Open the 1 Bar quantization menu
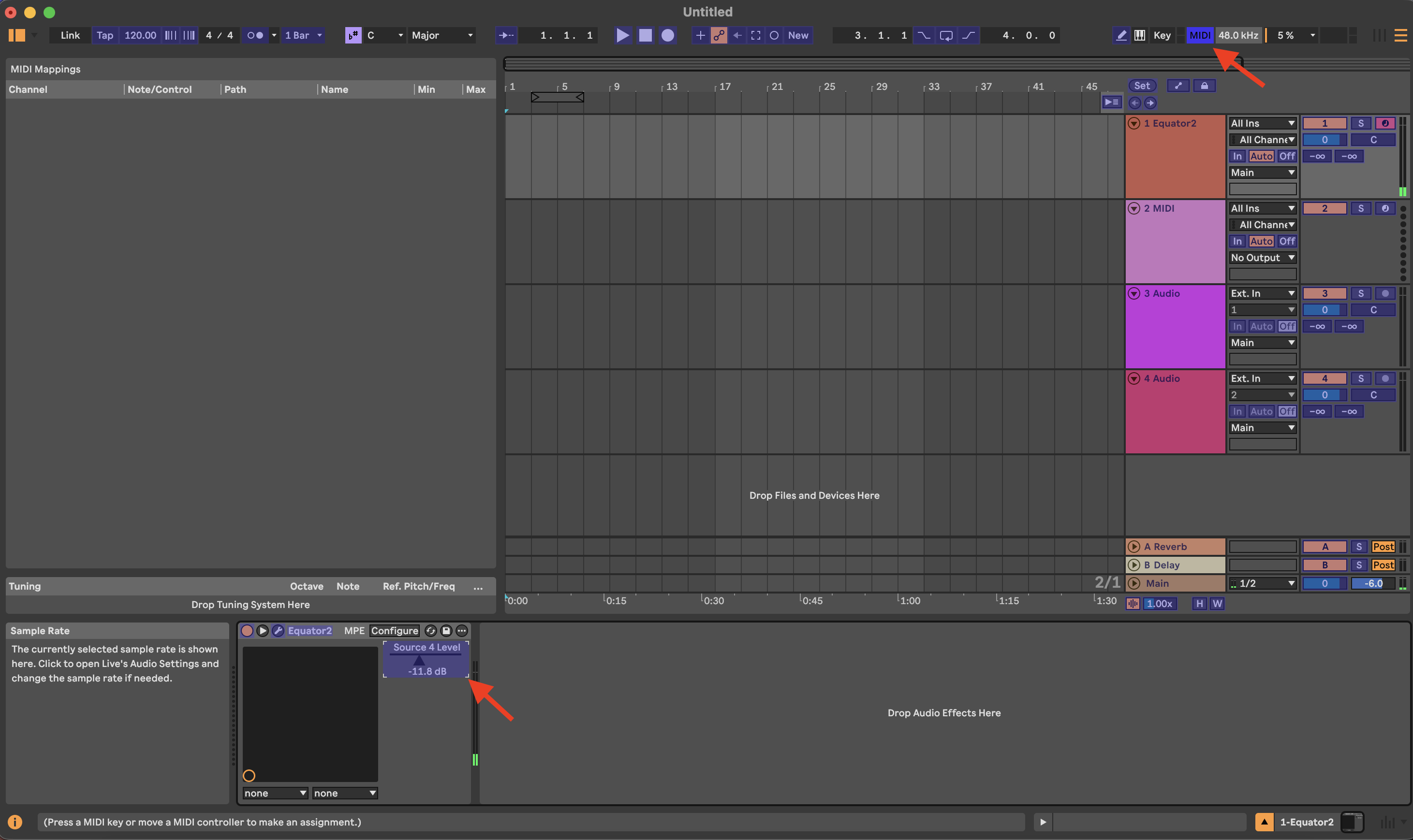The height and width of the screenshot is (840, 1413). click(x=304, y=35)
